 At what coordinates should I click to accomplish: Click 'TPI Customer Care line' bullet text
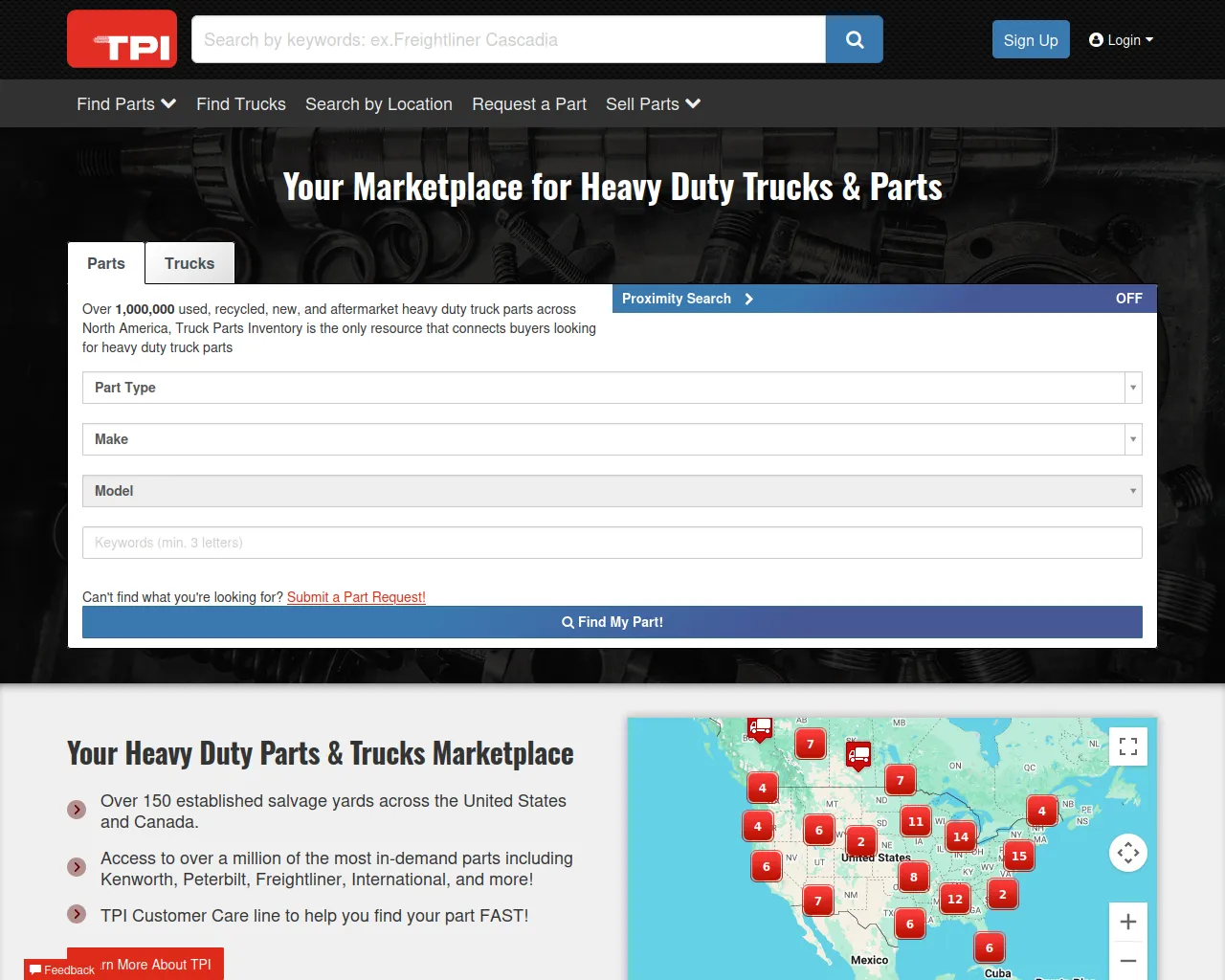[314, 916]
